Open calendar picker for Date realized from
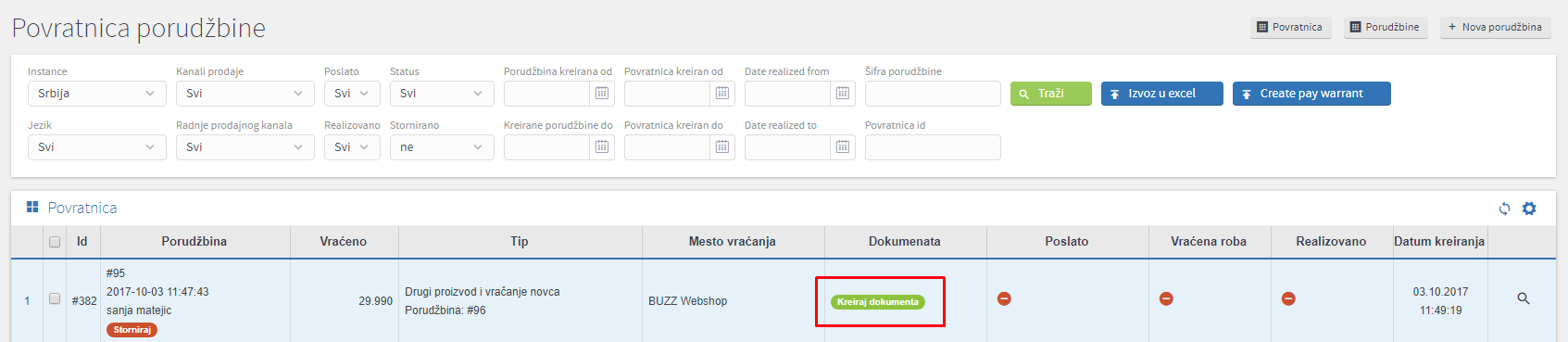Screen dimensions: 1568x342 [x=843, y=94]
